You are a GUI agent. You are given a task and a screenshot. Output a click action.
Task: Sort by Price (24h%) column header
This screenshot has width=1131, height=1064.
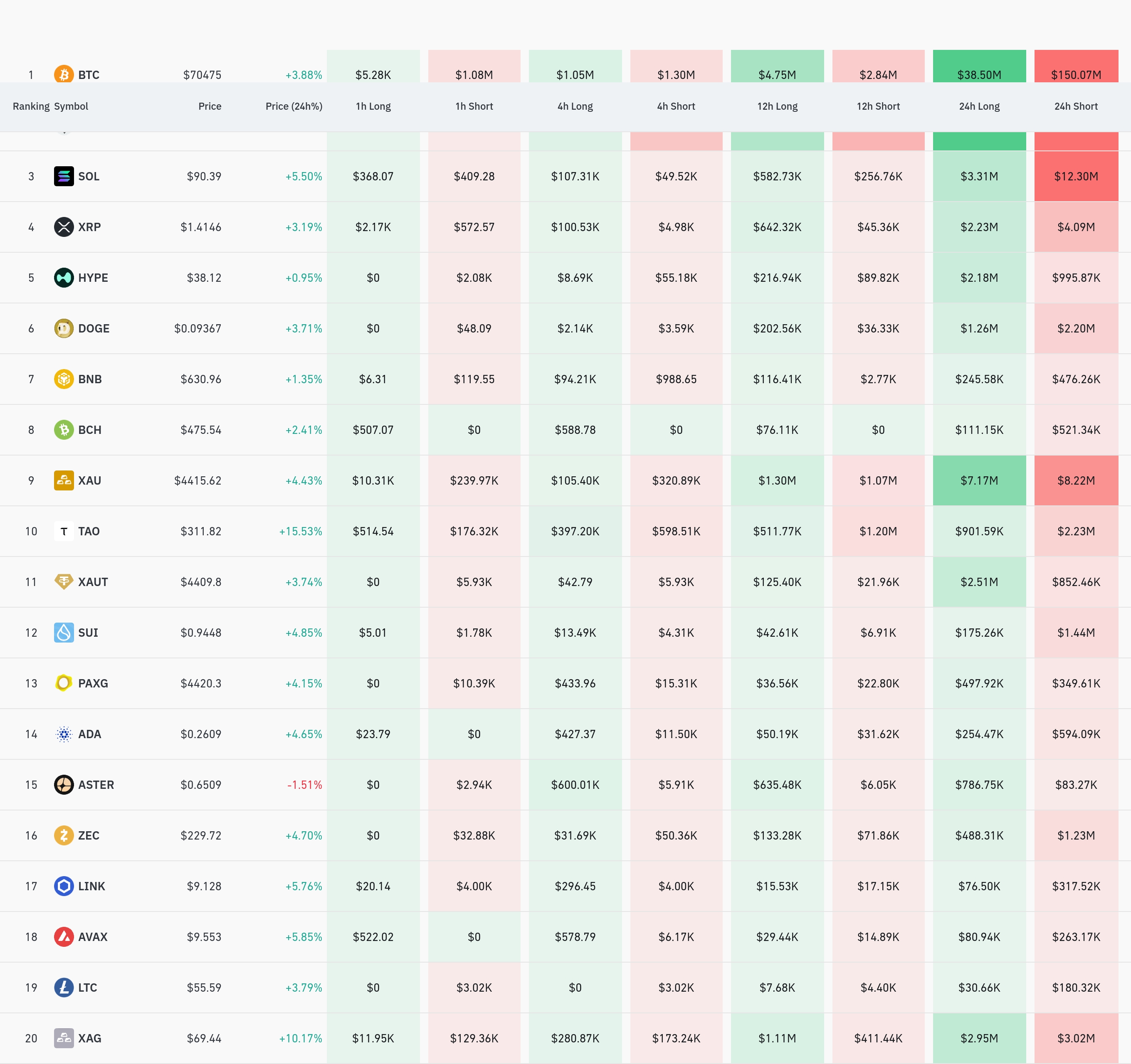(x=294, y=106)
